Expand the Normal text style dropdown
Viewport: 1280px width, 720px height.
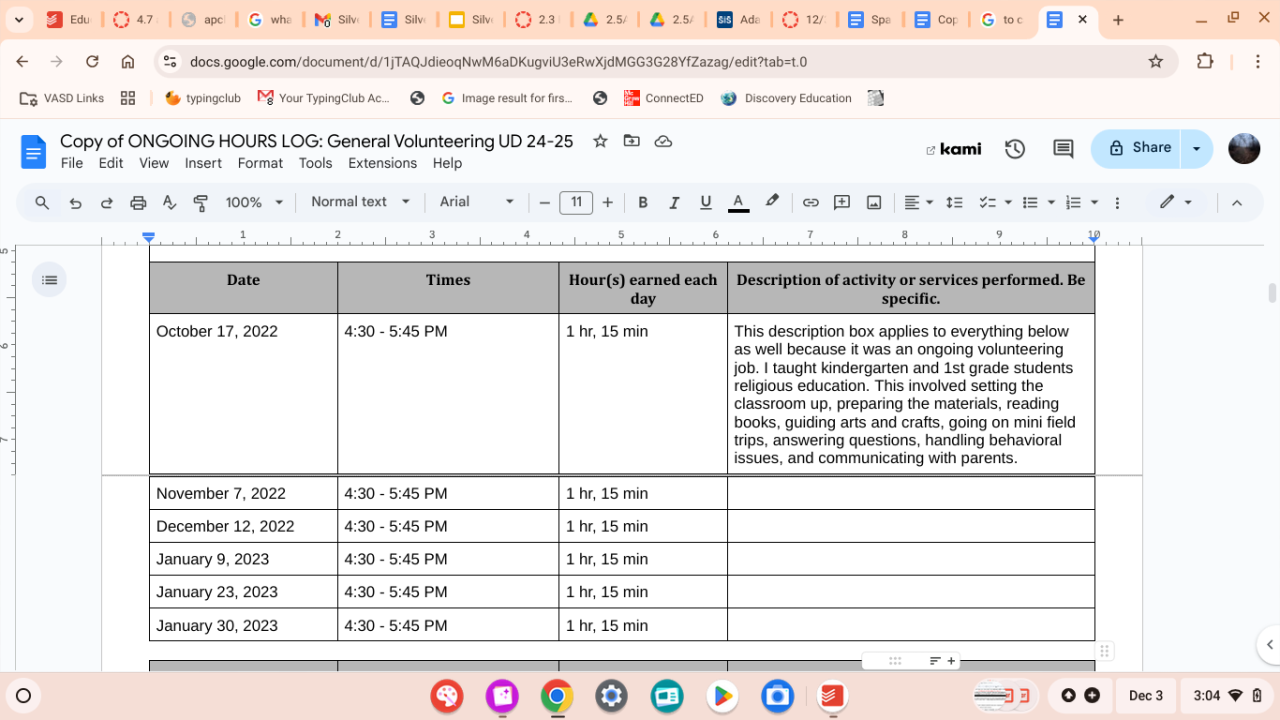tap(360, 202)
